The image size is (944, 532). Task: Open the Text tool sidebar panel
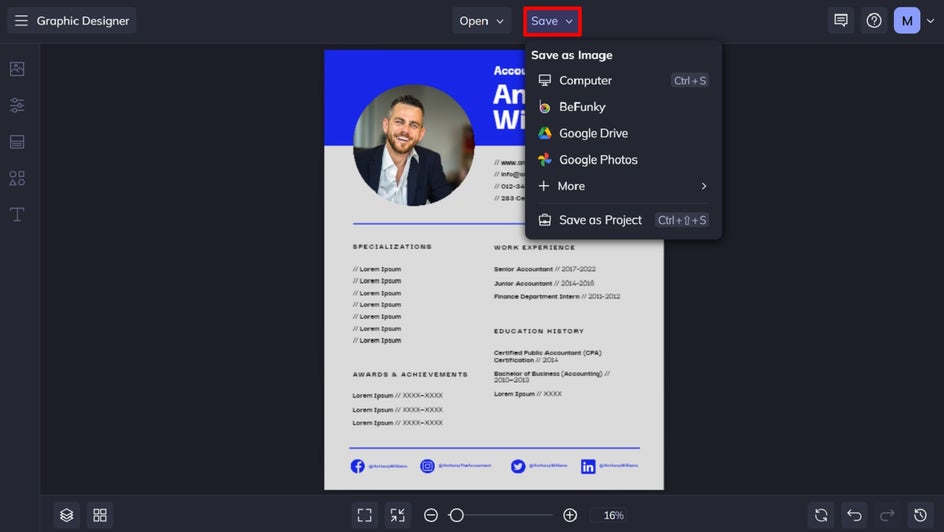pos(17,214)
